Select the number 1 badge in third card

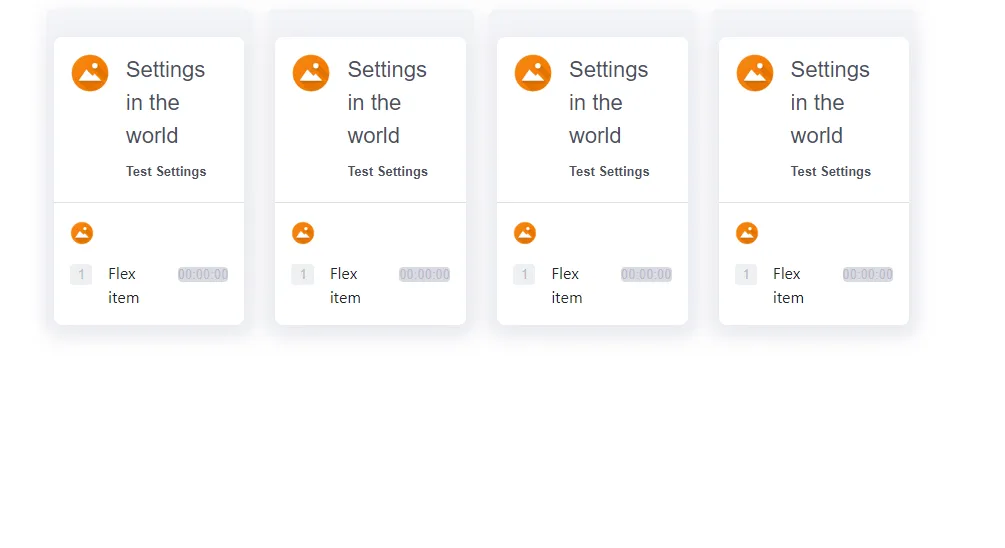pos(524,274)
